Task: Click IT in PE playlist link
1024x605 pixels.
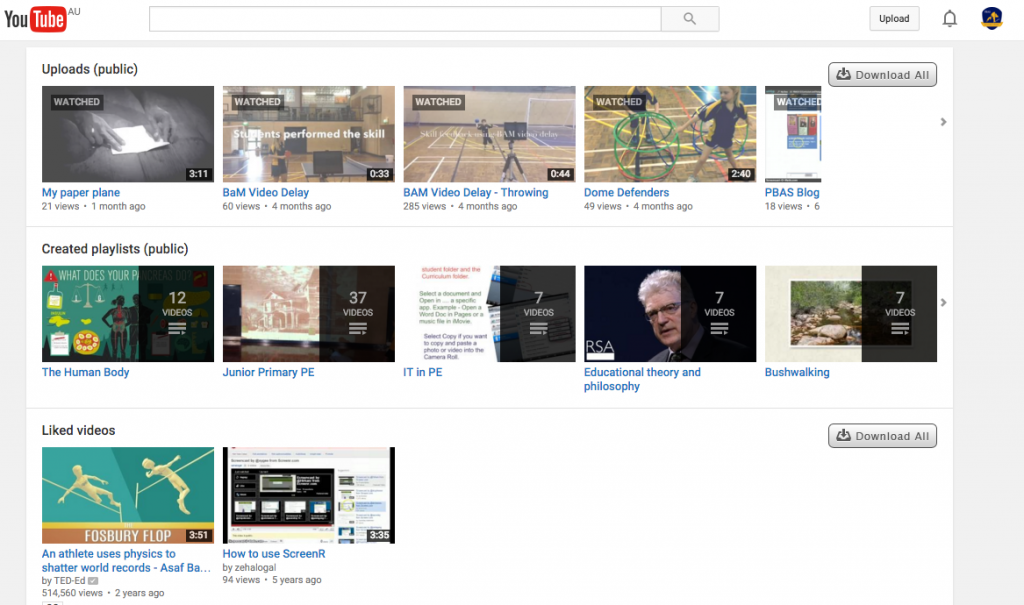Action: [x=423, y=372]
